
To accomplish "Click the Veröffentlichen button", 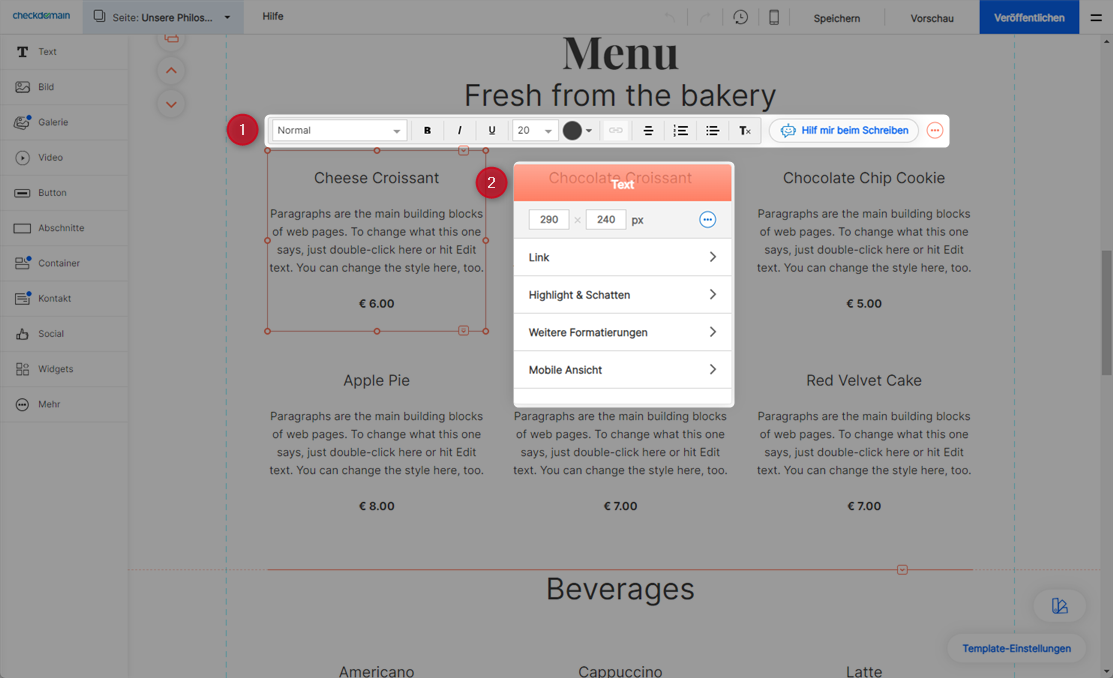I will tap(1029, 18).
